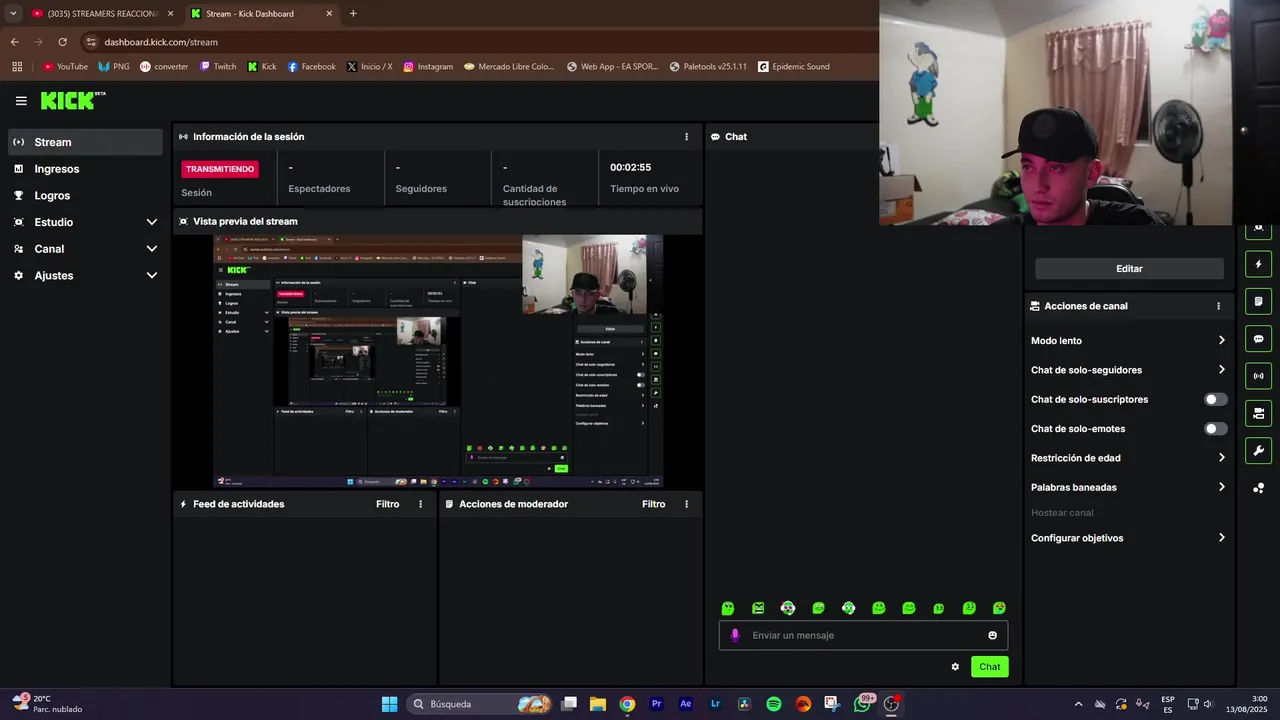Viewport: 1280px width, 720px height.
Task: Click the document note icon in right sidebar
Action: click(1258, 301)
